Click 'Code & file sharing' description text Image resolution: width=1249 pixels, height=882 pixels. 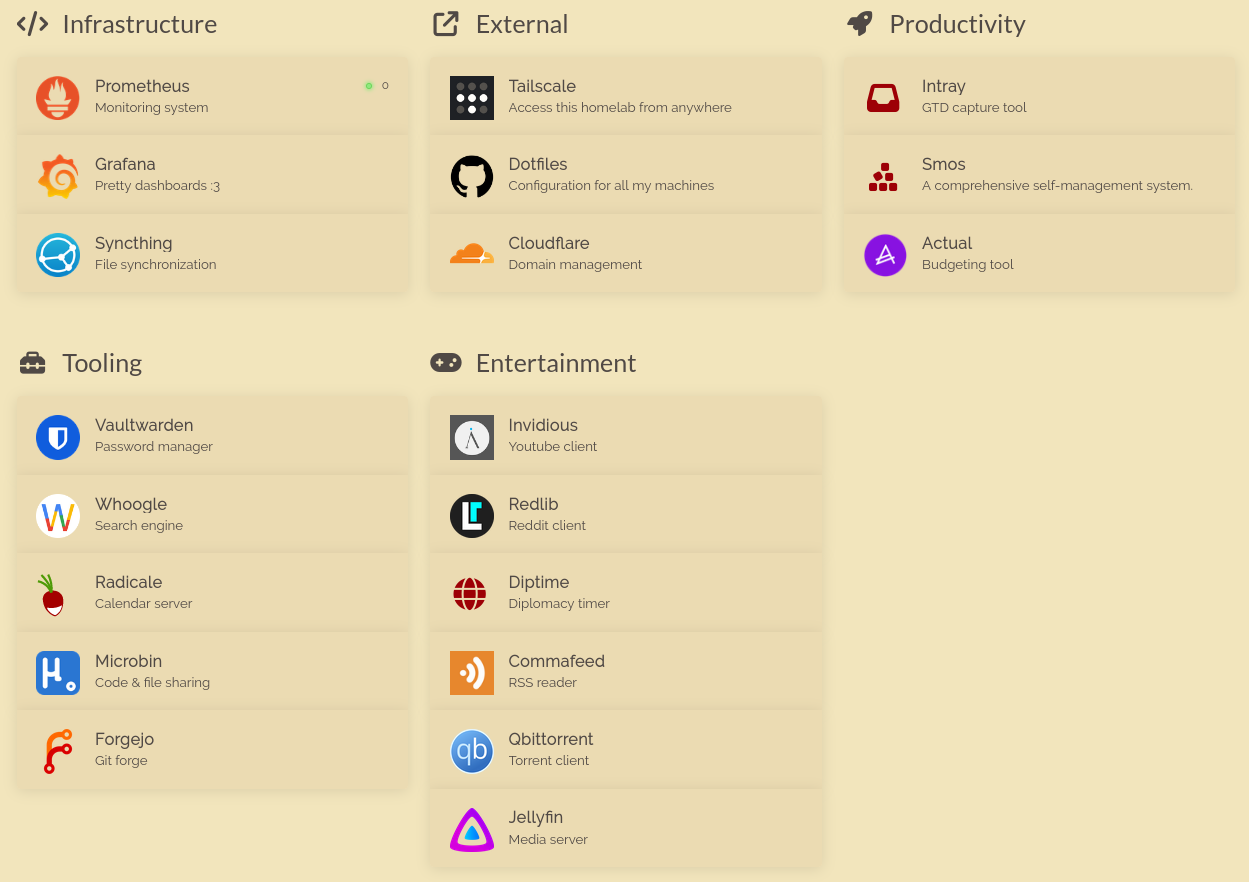pyautogui.click(x=152, y=683)
